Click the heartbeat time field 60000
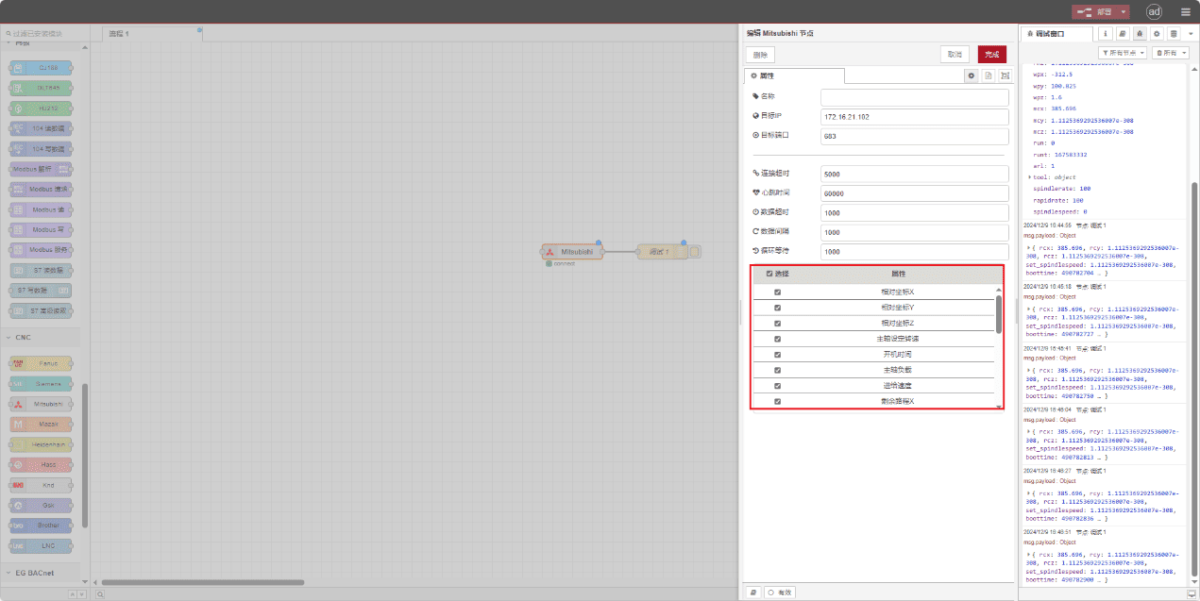Viewport: 1200px width, 601px height. pyautogui.click(x=914, y=193)
